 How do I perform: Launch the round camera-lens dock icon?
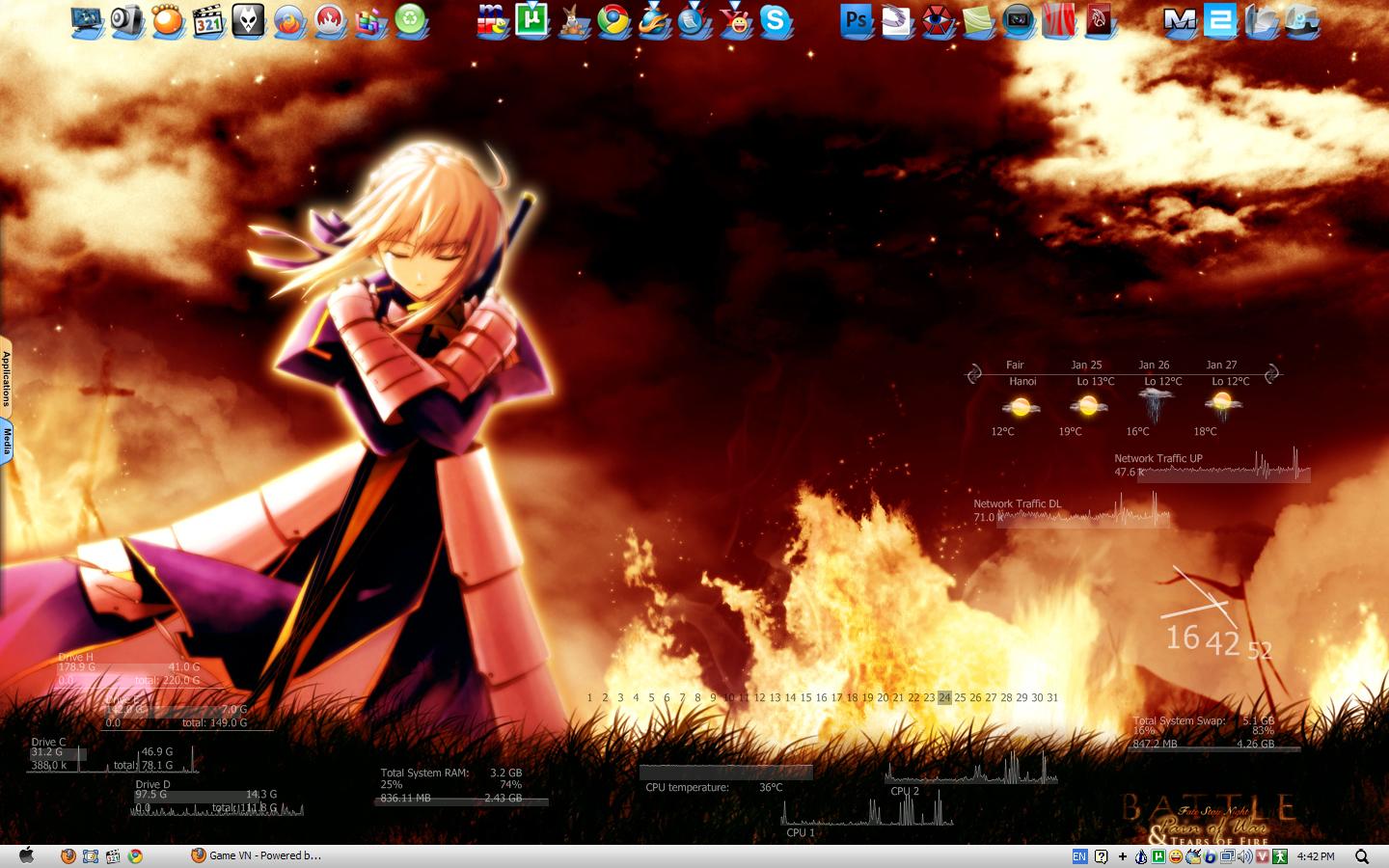[x=1019, y=20]
